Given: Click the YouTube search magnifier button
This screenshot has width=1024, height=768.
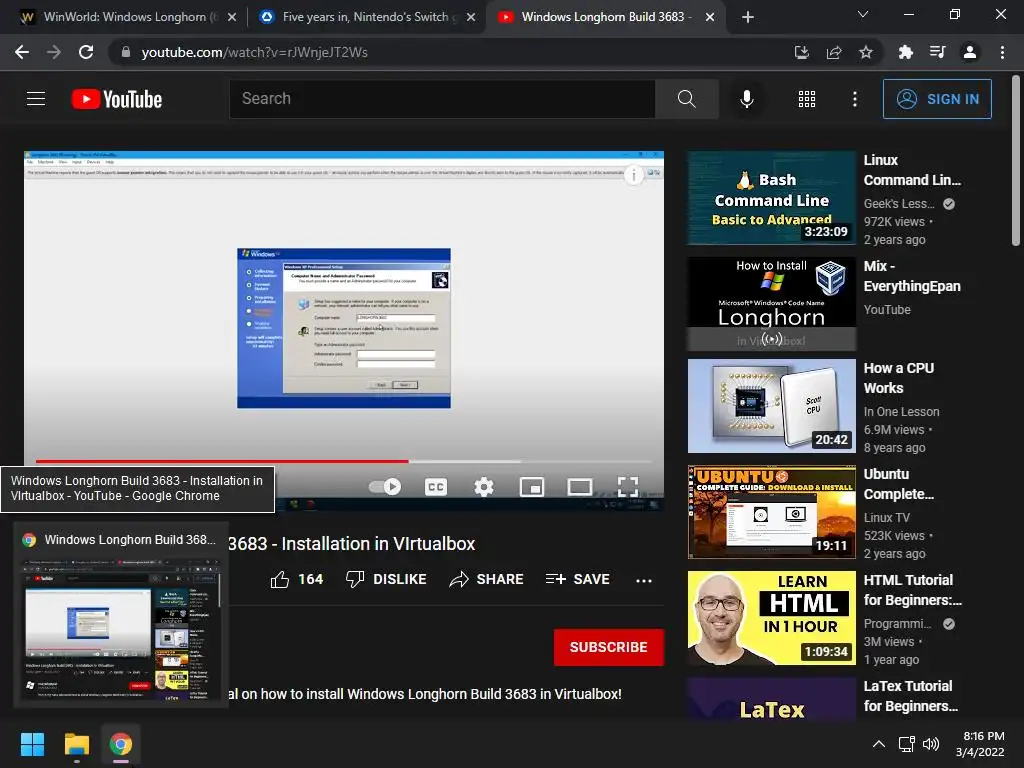Looking at the screenshot, I should pyautogui.click(x=686, y=99).
